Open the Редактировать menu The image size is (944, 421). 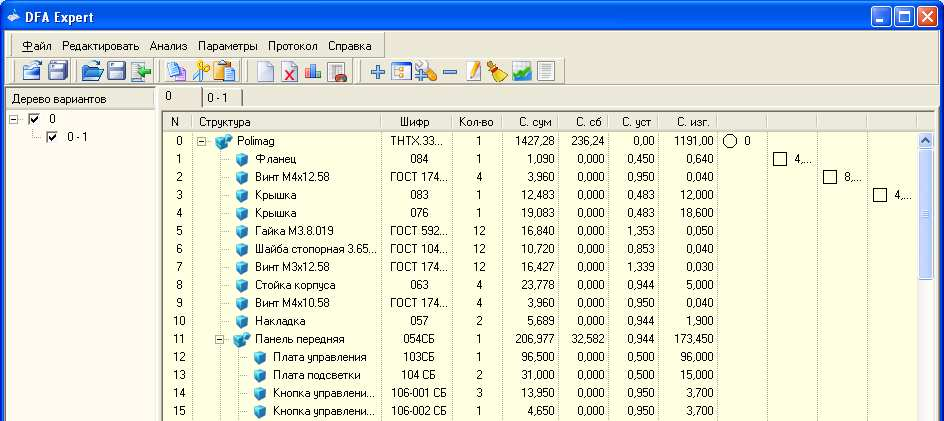(101, 46)
